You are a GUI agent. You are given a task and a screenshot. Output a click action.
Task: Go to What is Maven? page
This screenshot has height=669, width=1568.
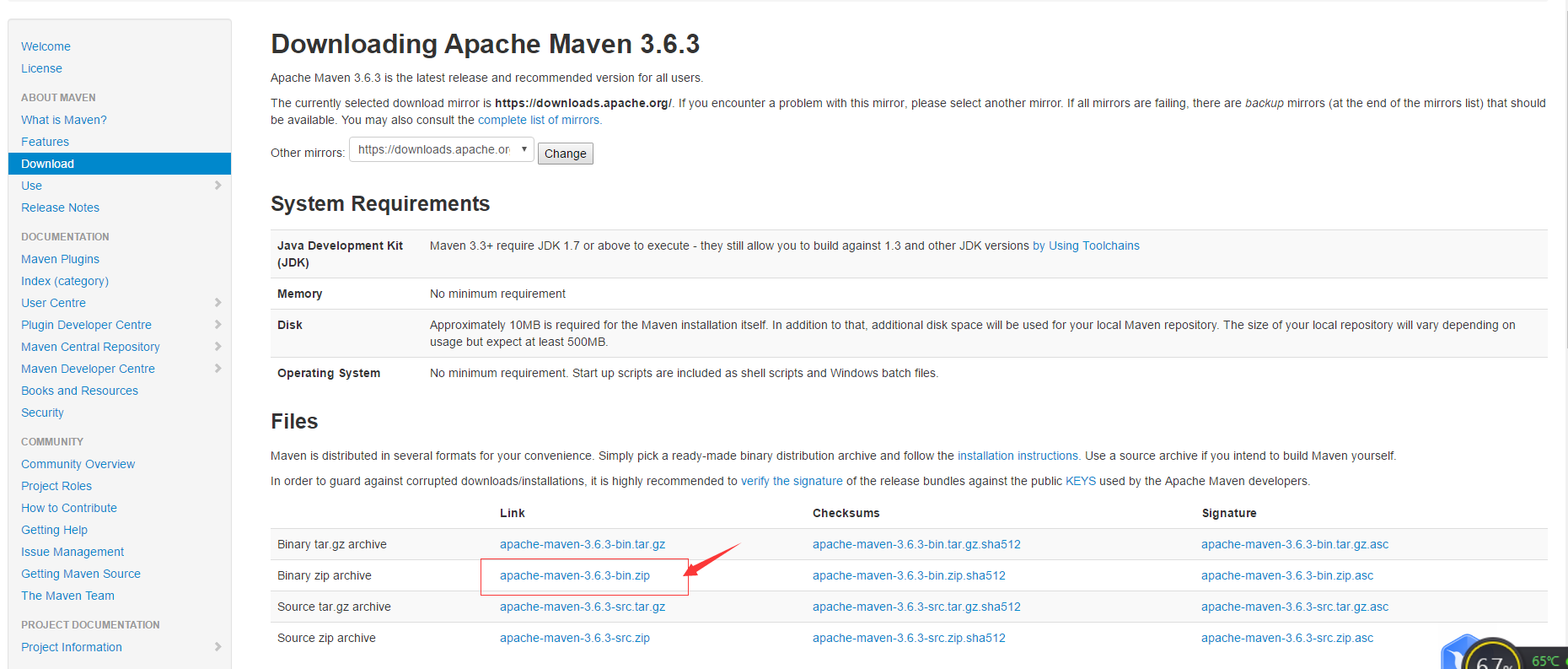(64, 120)
